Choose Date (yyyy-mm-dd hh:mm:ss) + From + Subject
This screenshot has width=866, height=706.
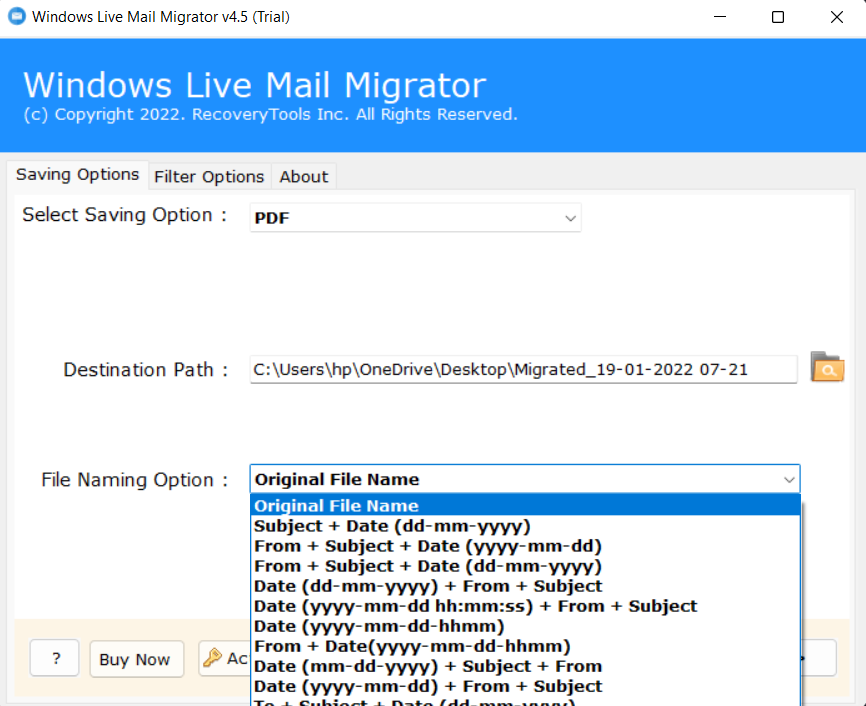coord(525,606)
